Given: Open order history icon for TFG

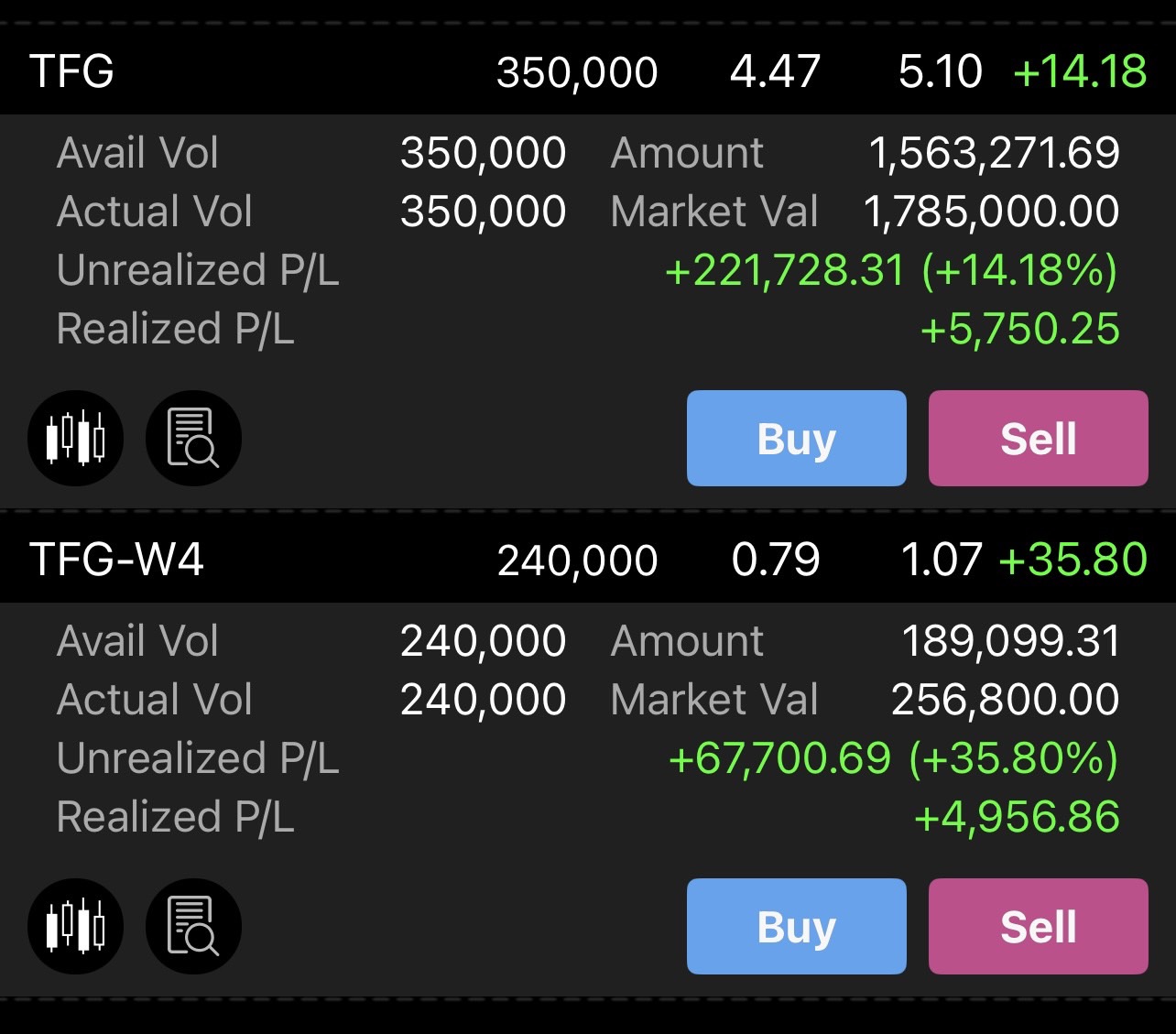Looking at the screenshot, I should (x=193, y=438).
